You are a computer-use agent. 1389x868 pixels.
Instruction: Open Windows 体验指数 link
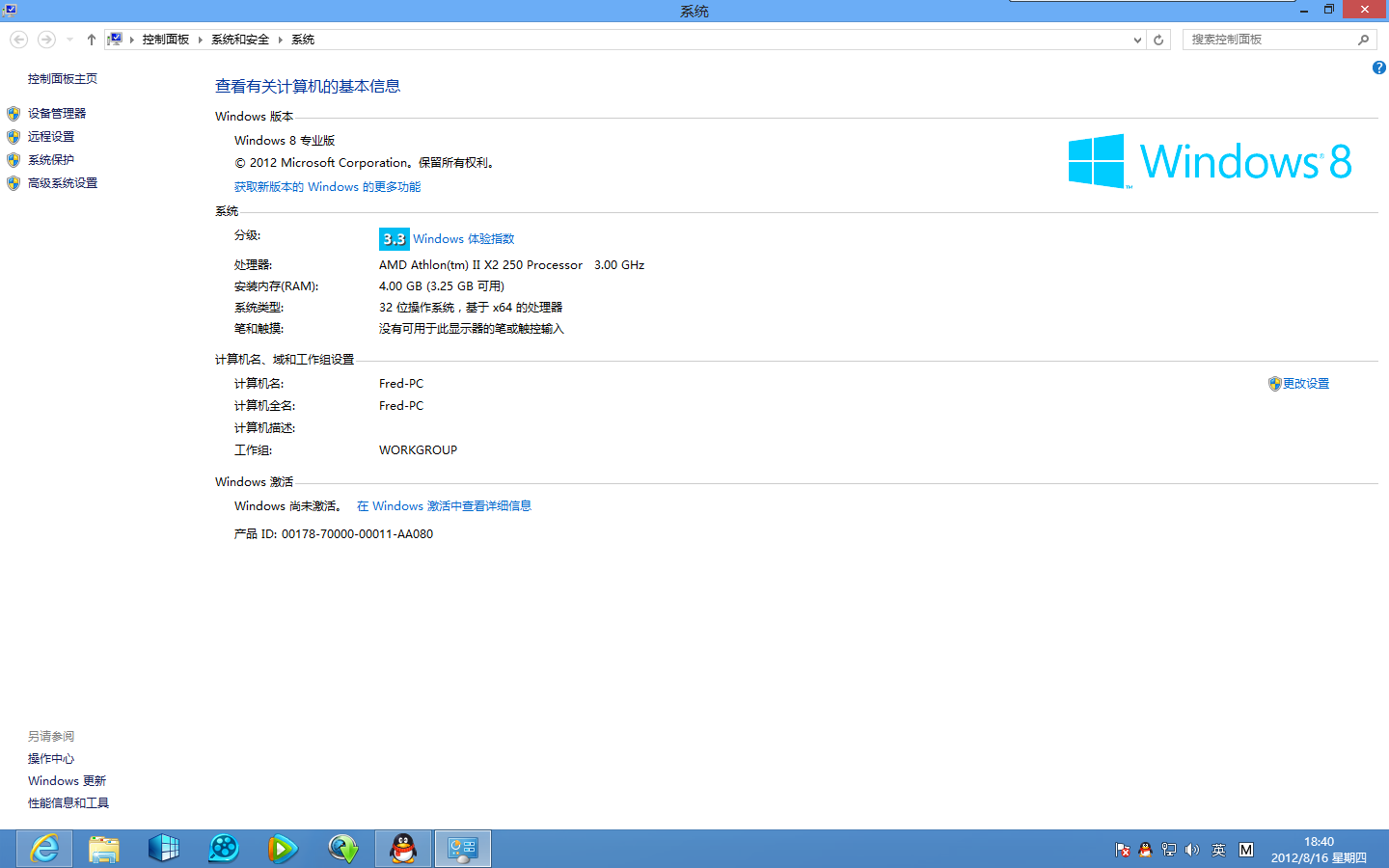coord(464,239)
